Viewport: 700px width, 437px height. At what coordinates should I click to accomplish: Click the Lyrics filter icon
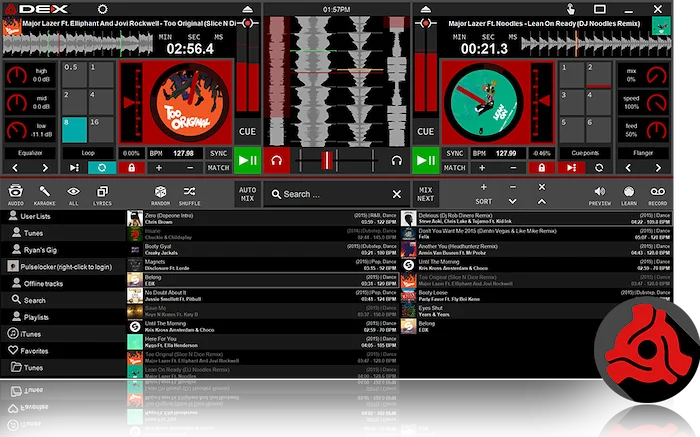(102, 191)
